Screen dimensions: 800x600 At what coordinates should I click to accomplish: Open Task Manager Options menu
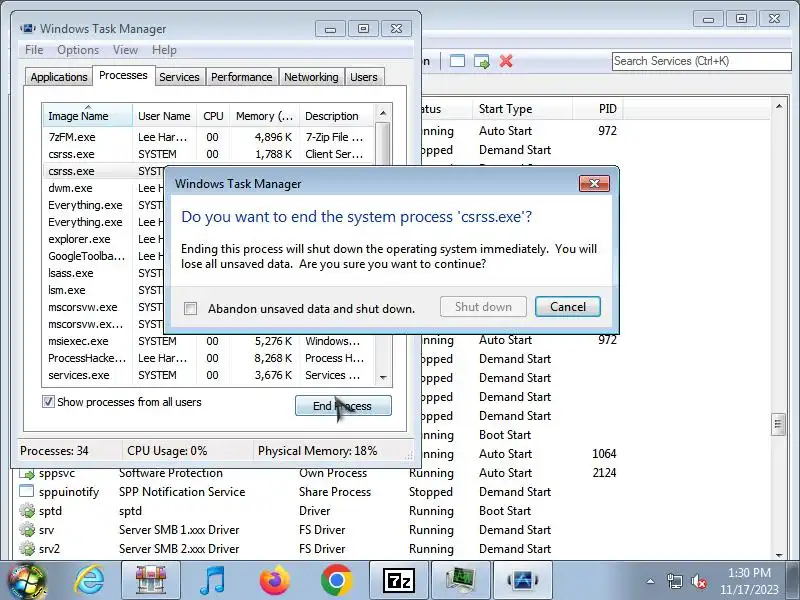[x=78, y=50]
